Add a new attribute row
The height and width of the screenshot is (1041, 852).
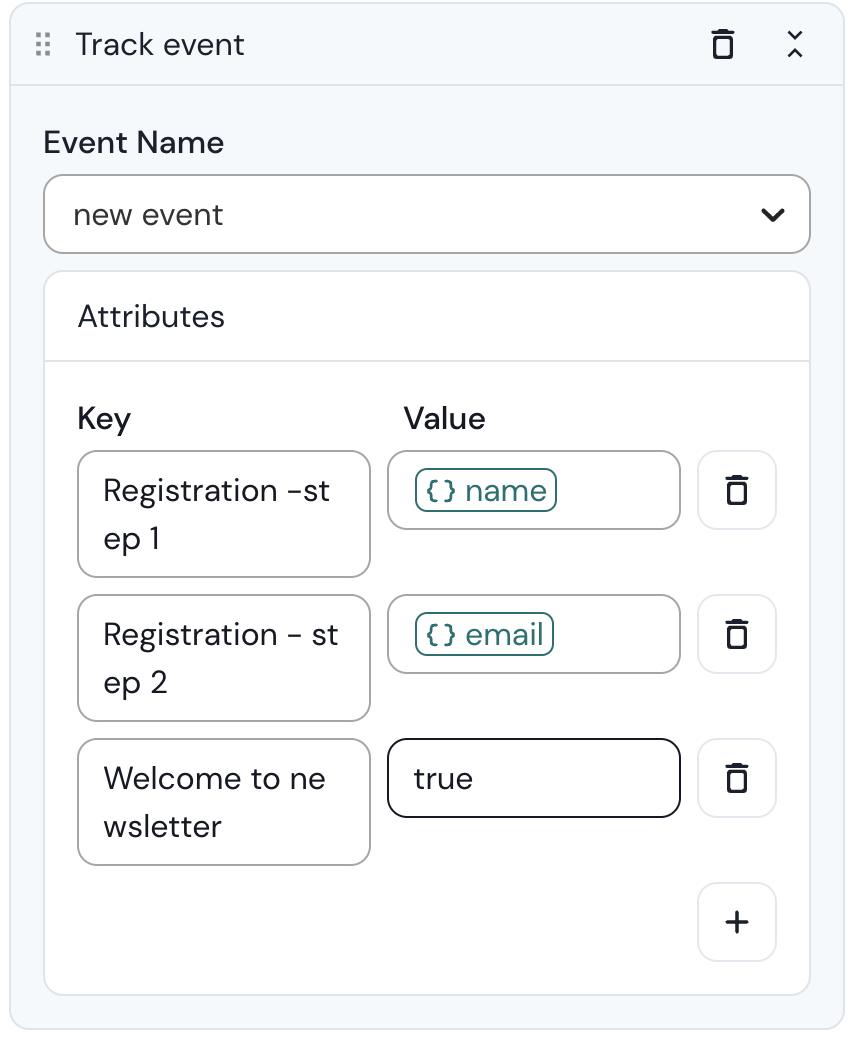point(736,922)
